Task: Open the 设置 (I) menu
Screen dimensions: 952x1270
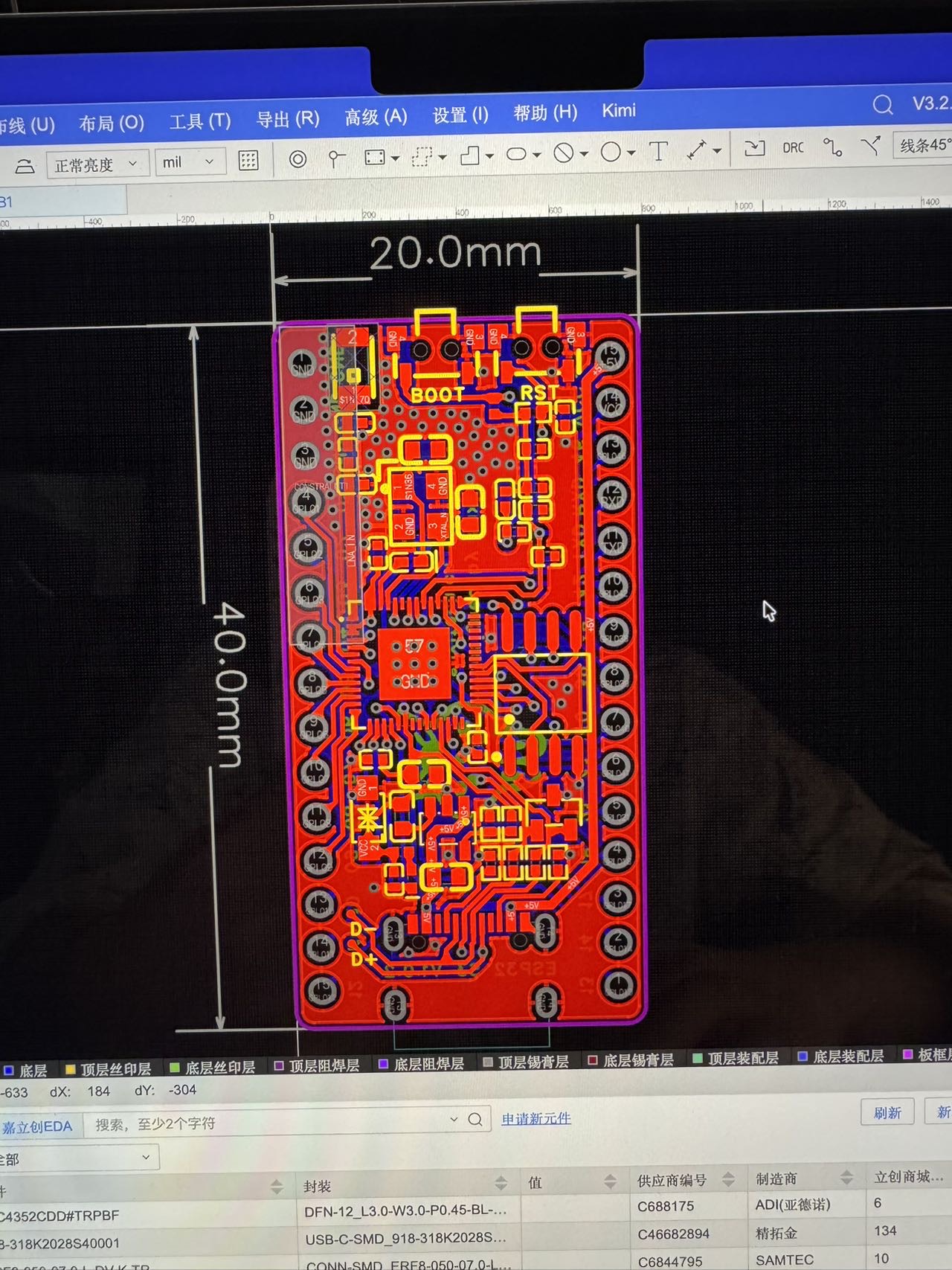Action: [x=460, y=115]
